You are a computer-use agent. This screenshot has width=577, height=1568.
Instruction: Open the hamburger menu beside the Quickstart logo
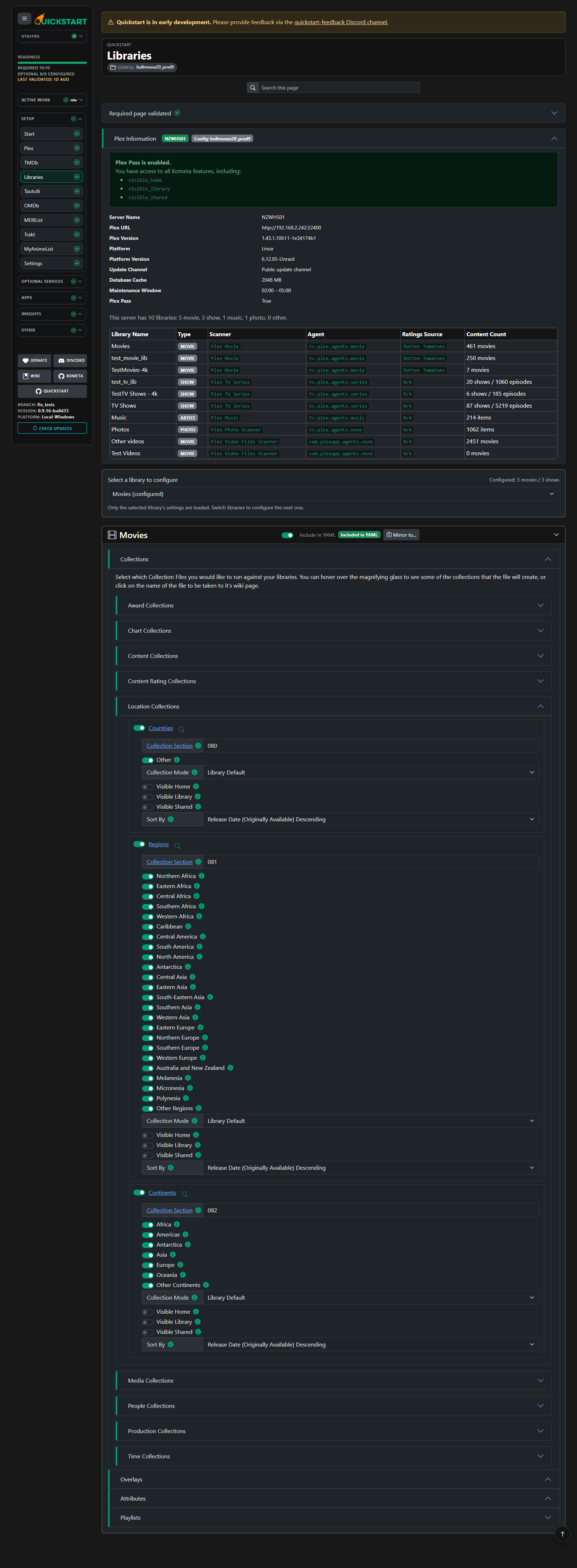pyautogui.click(x=25, y=19)
